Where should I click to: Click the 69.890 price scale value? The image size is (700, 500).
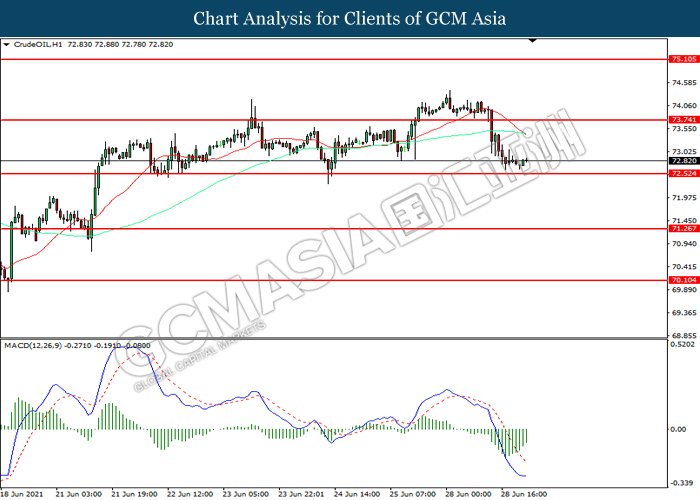684,290
